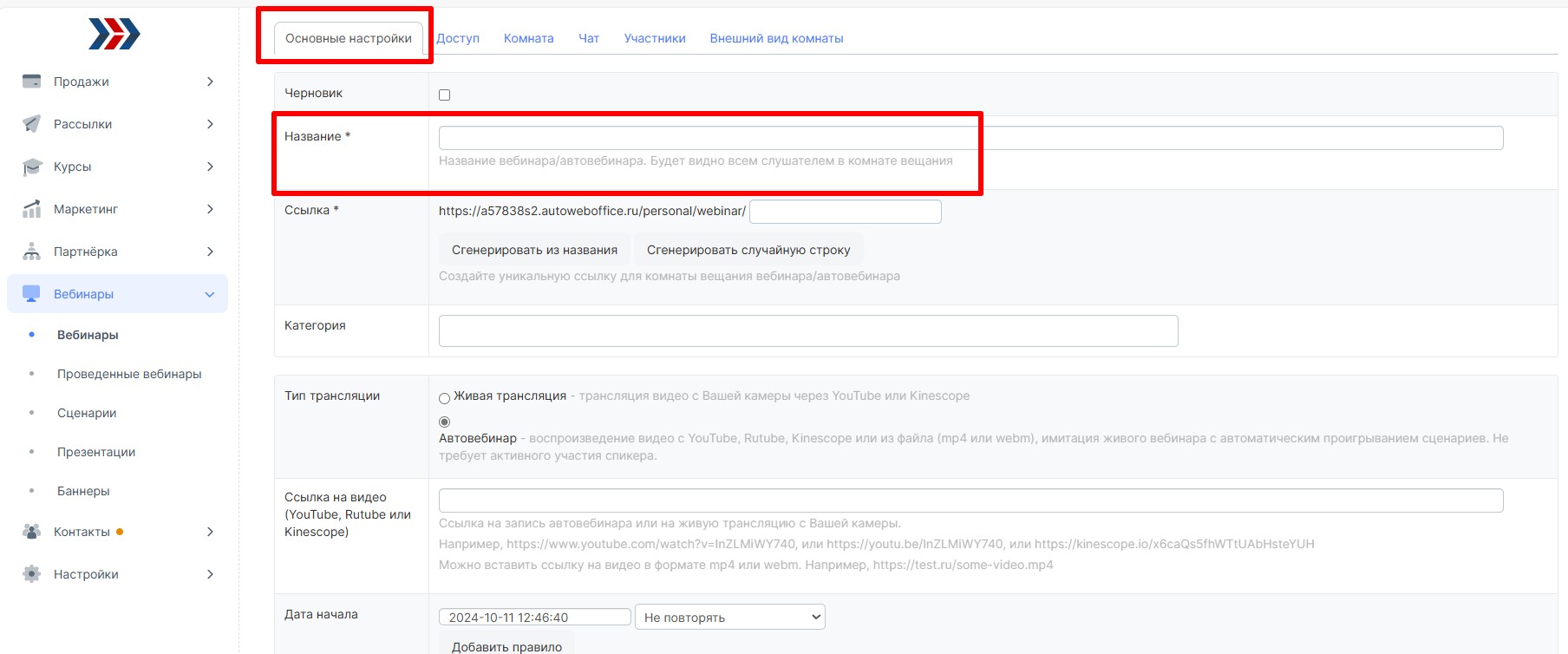The width and height of the screenshot is (1568, 654).
Task: Switch to the Доступ tab
Action: point(458,38)
